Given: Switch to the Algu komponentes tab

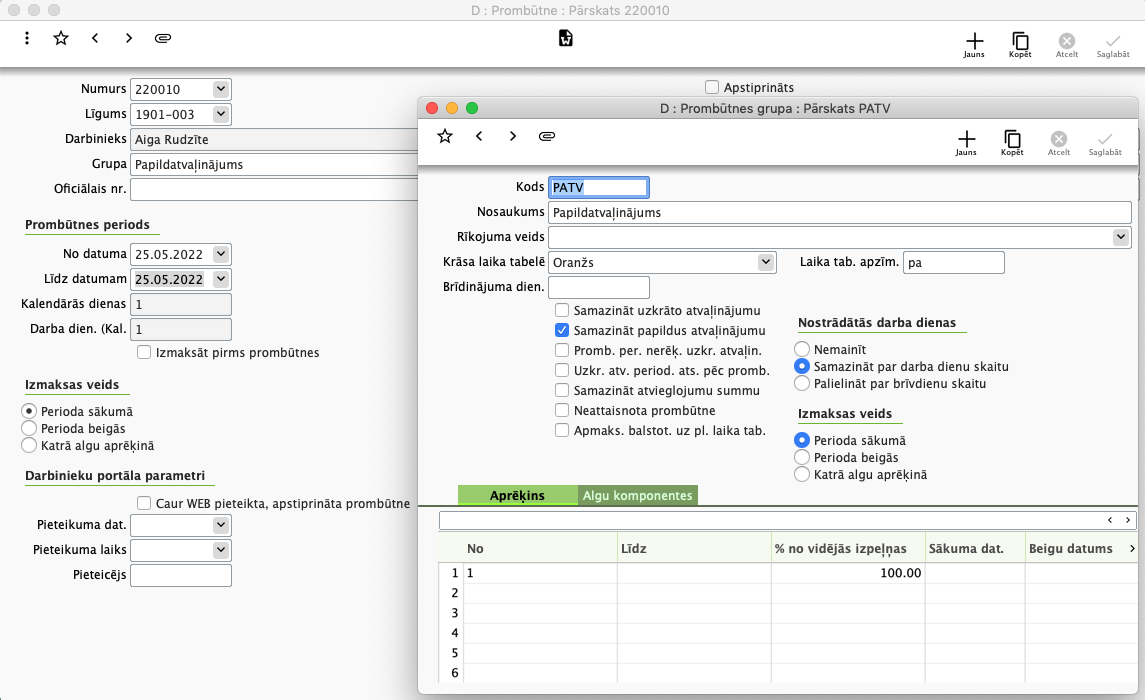Looking at the screenshot, I should click(637, 495).
